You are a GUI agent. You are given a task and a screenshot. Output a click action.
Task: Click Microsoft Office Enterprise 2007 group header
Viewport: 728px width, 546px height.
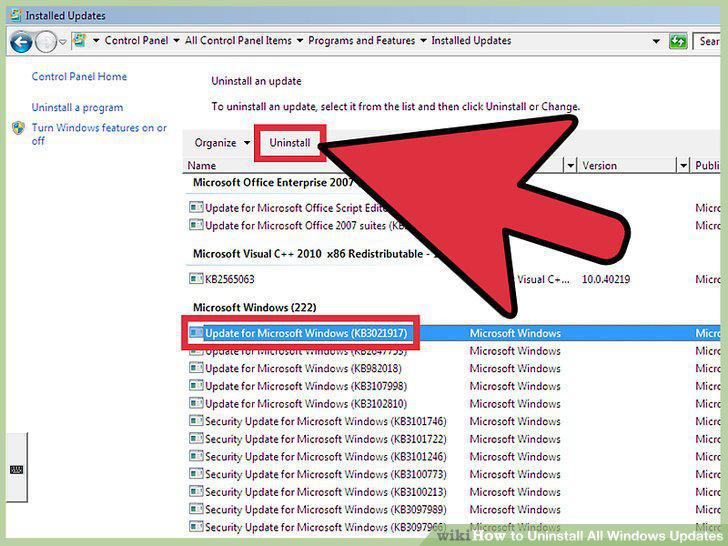(x=273, y=182)
